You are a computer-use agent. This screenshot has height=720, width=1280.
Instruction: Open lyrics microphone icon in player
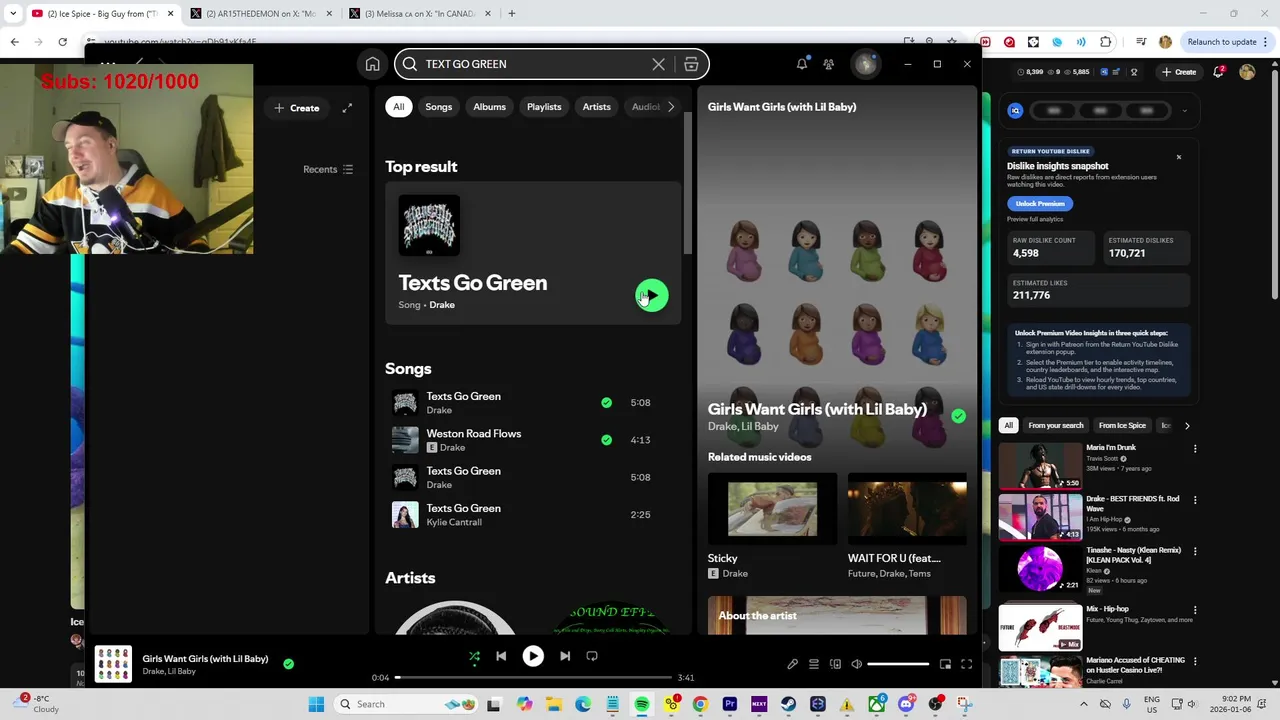point(792,664)
